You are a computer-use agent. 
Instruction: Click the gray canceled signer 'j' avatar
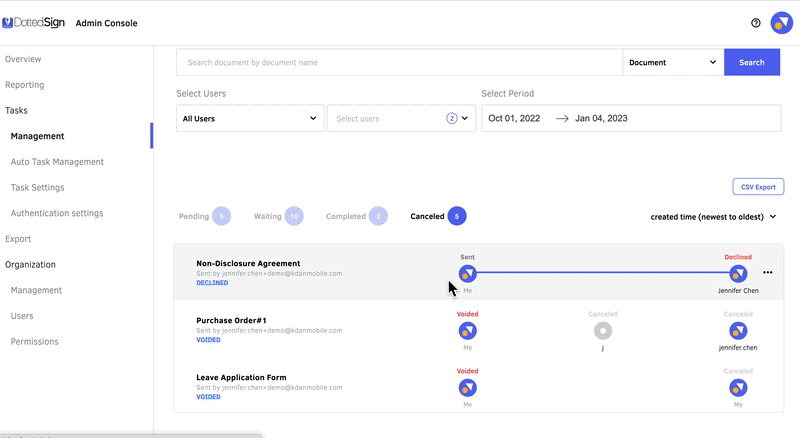pyautogui.click(x=603, y=331)
